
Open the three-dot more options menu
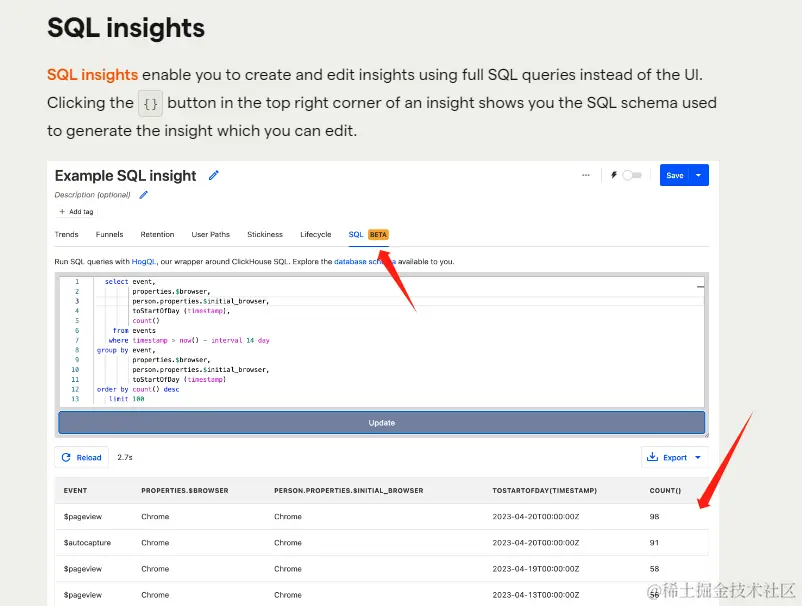pyautogui.click(x=585, y=175)
